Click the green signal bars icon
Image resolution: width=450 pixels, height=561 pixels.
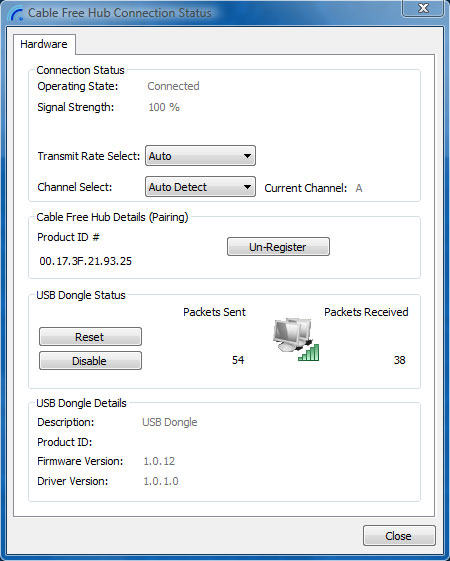[309, 352]
